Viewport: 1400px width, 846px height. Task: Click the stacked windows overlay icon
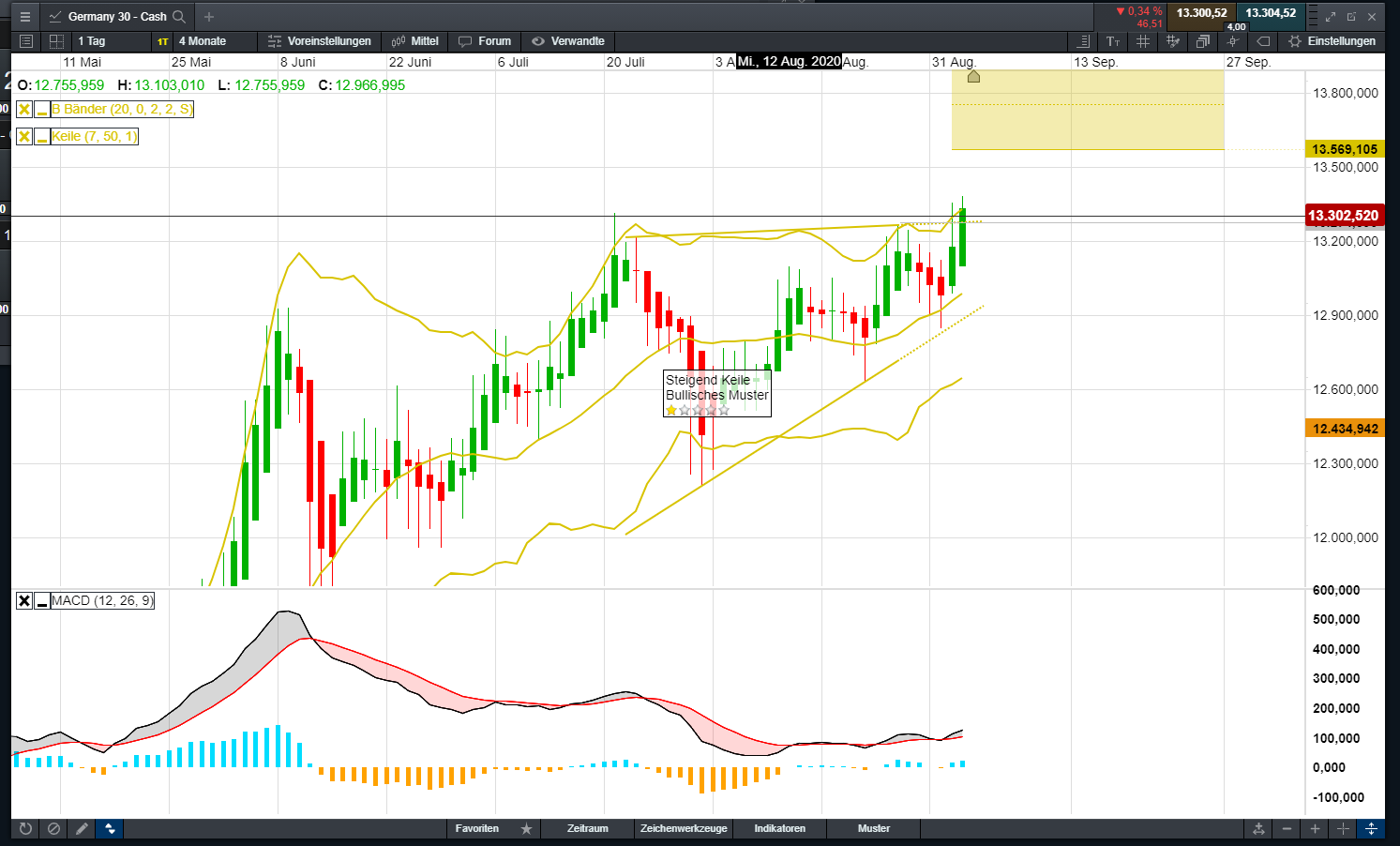point(1203,41)
